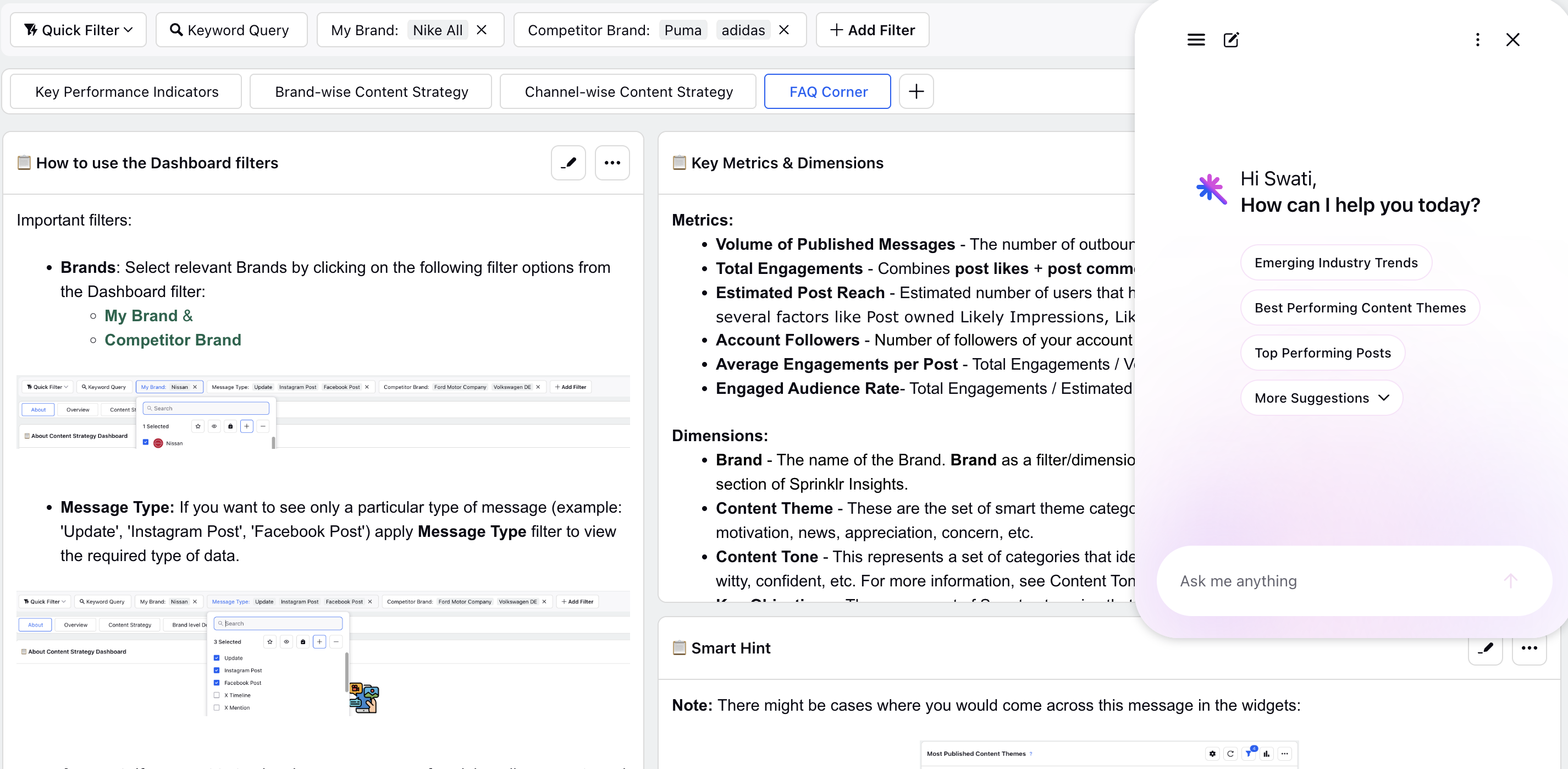The image size is (1568, 769).
Task: Click the 'Engaged Audience Rate' text
Action: (x=807, y=388)
